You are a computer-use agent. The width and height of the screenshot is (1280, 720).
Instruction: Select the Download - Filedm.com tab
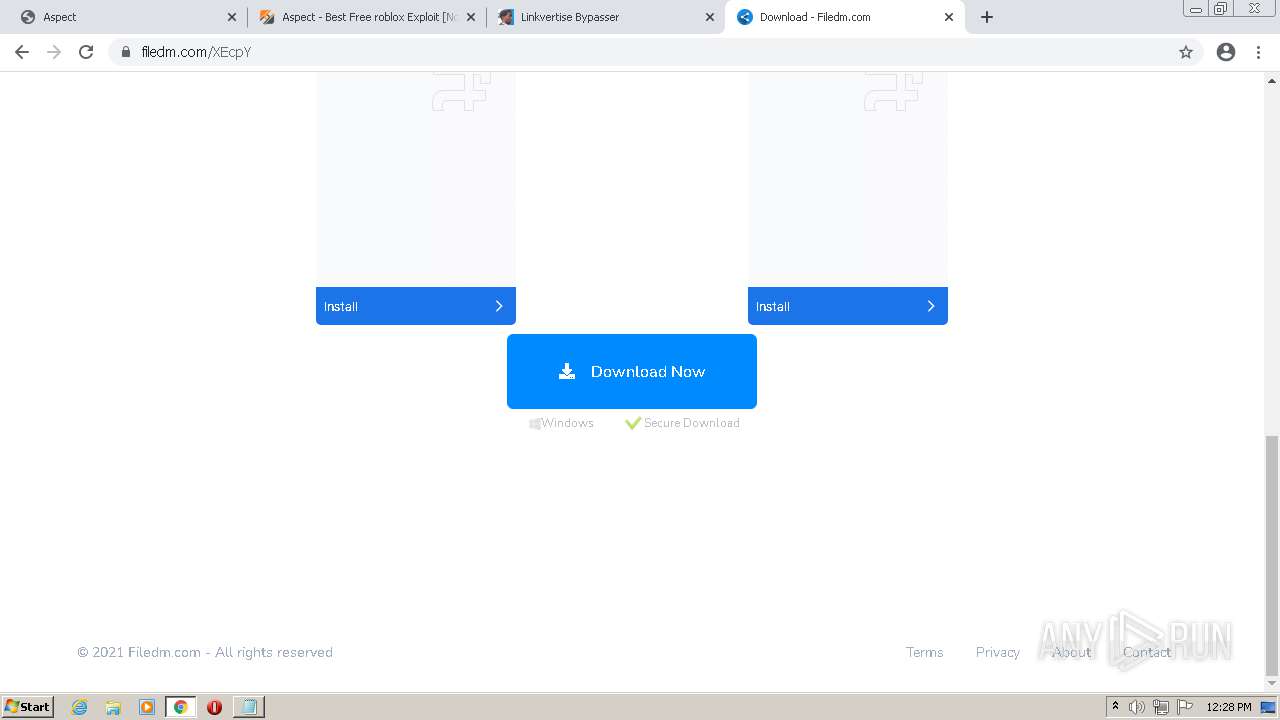point(845,17)
